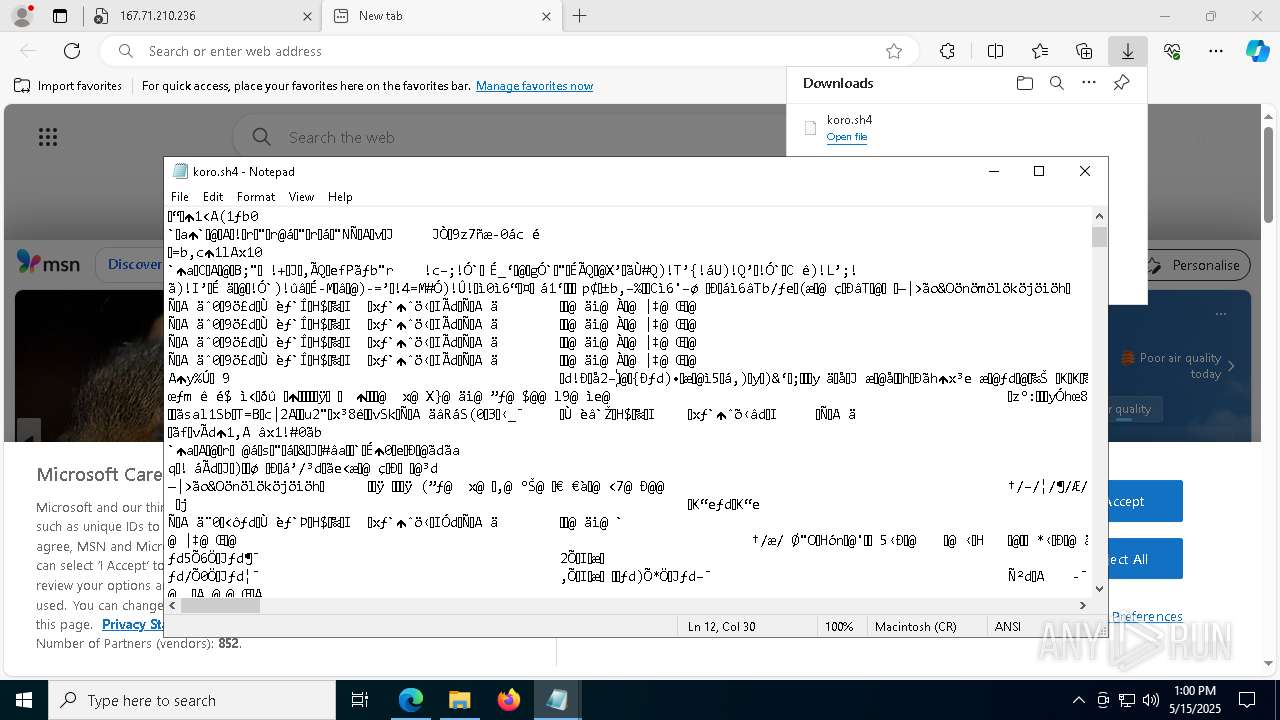Open File Explorer taskbar icon
This screenshot has height=720, width=1280.
(459, 700)
